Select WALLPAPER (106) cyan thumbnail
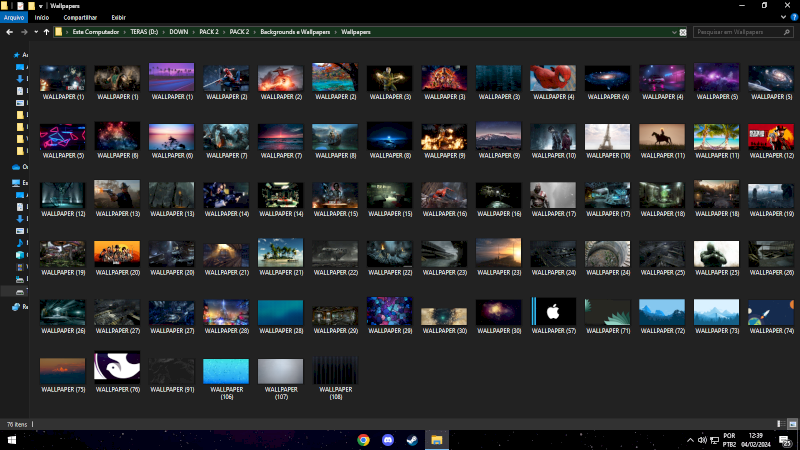Screen dimensions: 800x450 226,370
